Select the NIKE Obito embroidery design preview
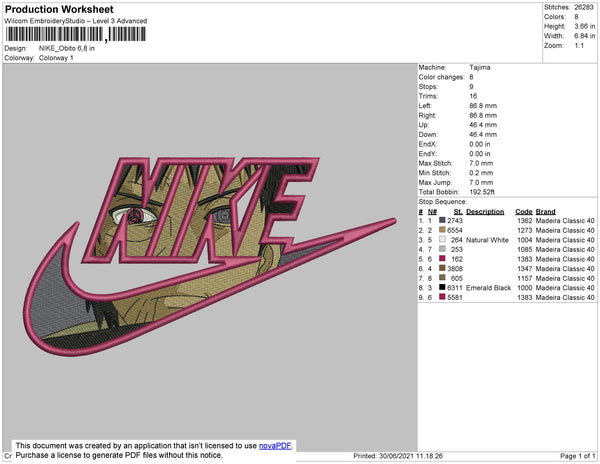600x464 pixels. pos(209,256)
